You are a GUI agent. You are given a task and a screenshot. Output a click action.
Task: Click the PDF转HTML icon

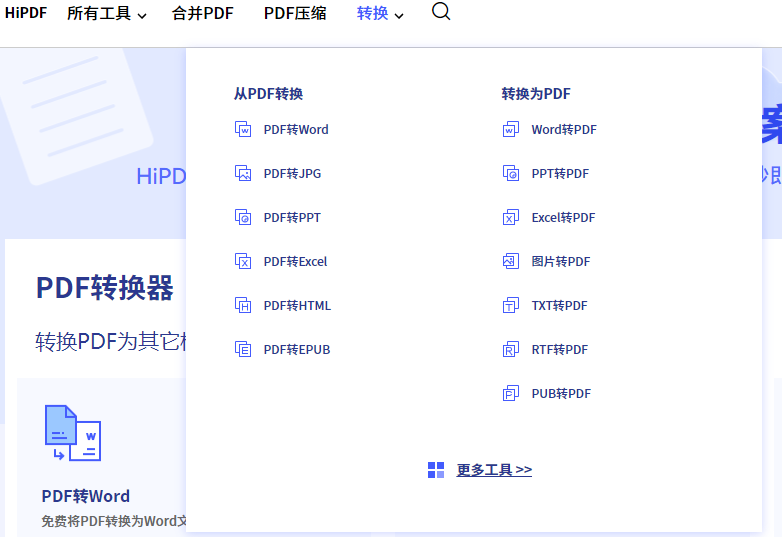pyautogui.click(x=243, y=305)
